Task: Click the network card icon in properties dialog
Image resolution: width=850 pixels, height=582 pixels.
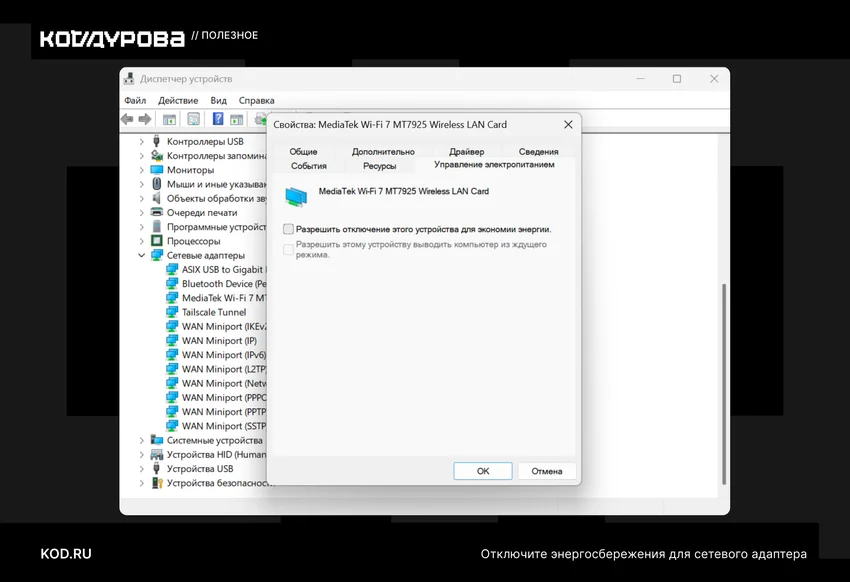Action: tap(296, 197)
